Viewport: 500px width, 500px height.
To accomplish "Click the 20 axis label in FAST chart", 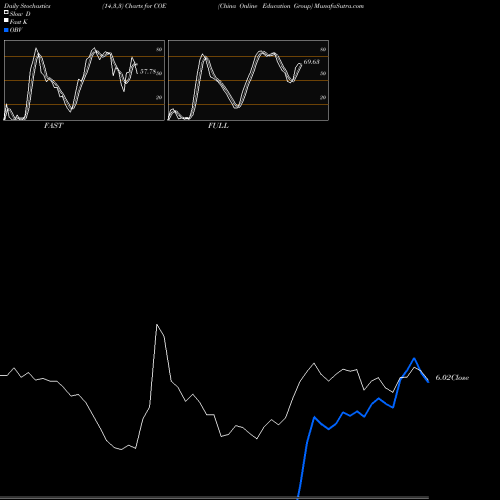I will point(159,97).
